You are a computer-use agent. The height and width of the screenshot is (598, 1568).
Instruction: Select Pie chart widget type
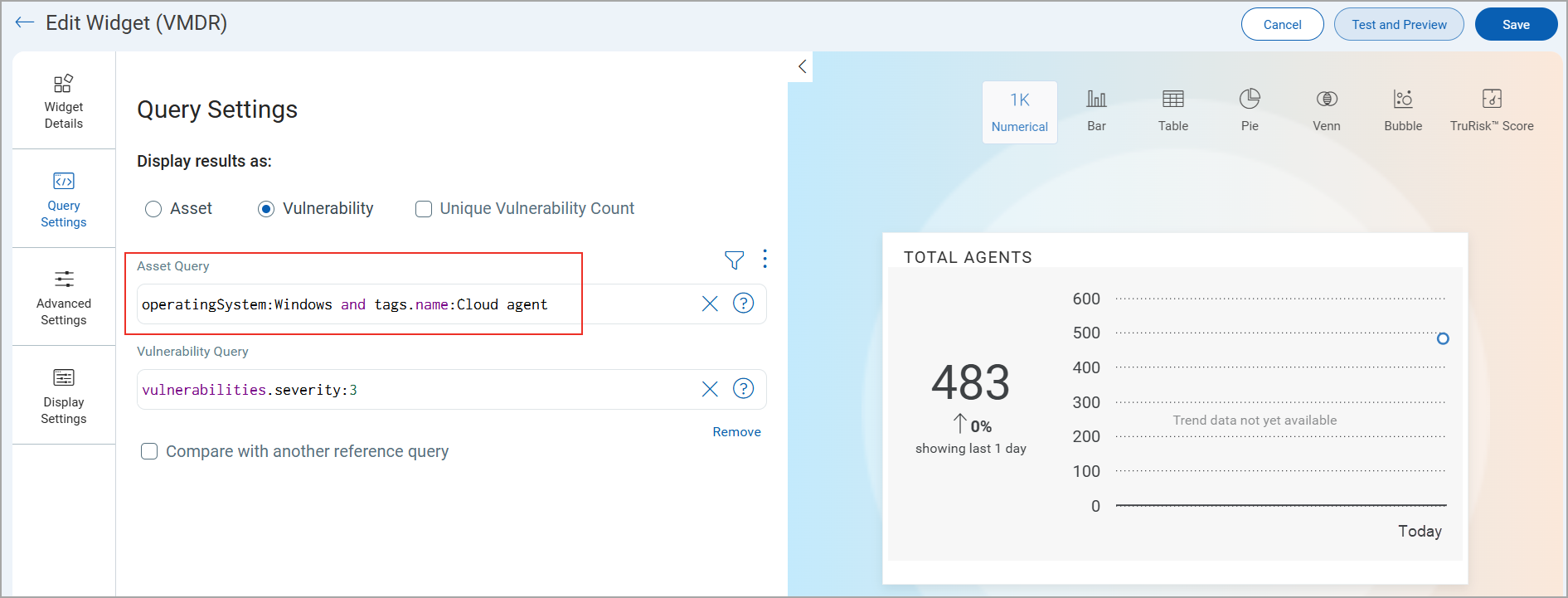1250,112
